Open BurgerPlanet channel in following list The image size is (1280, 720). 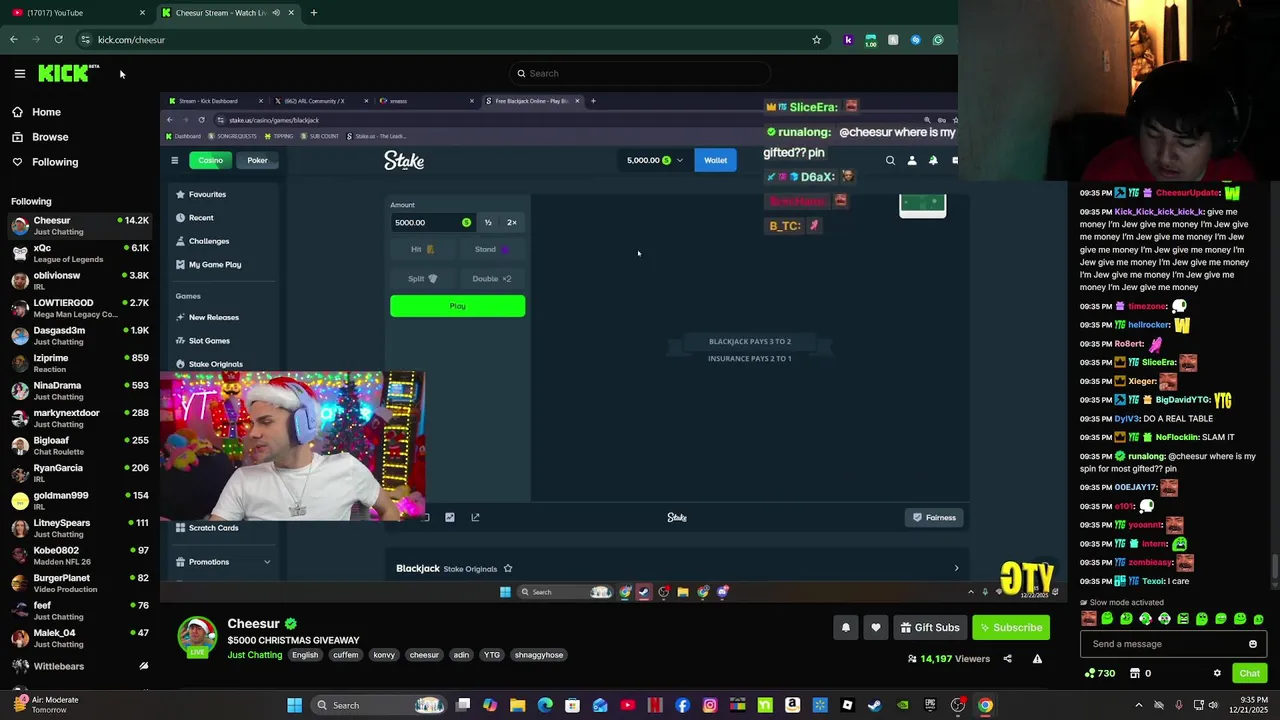pos(78,583)
